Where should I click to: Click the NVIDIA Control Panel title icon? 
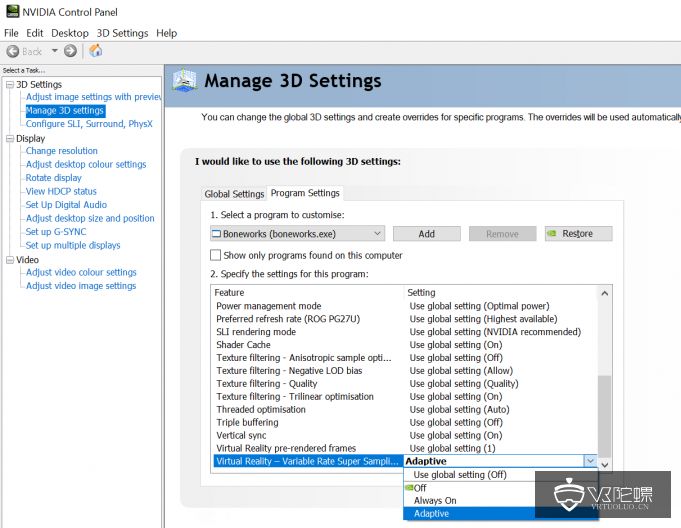(x=13, y=12)
